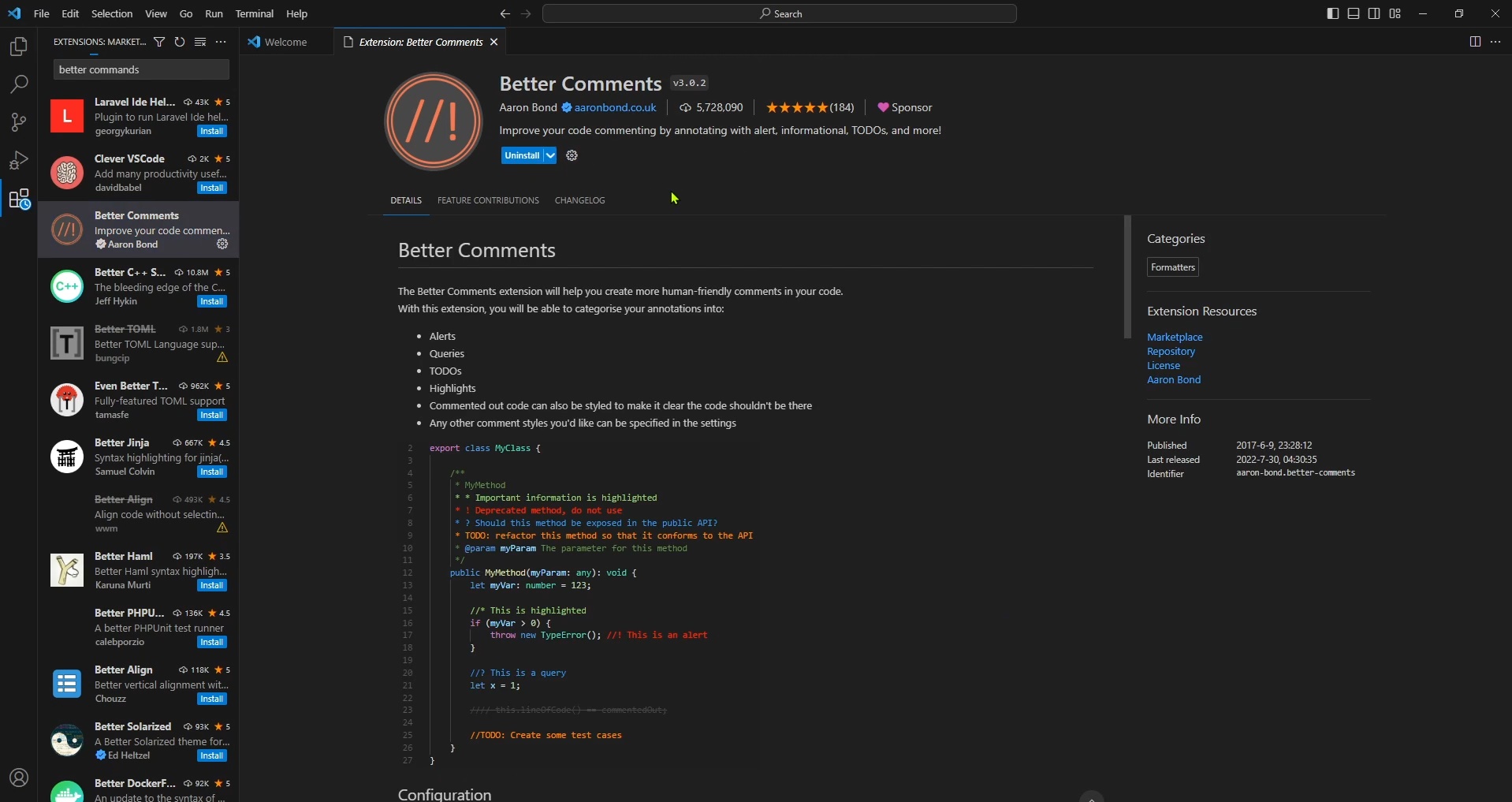Open the Marketplace resource link
The image size is (1512, 802).
tap(1175, 338)
